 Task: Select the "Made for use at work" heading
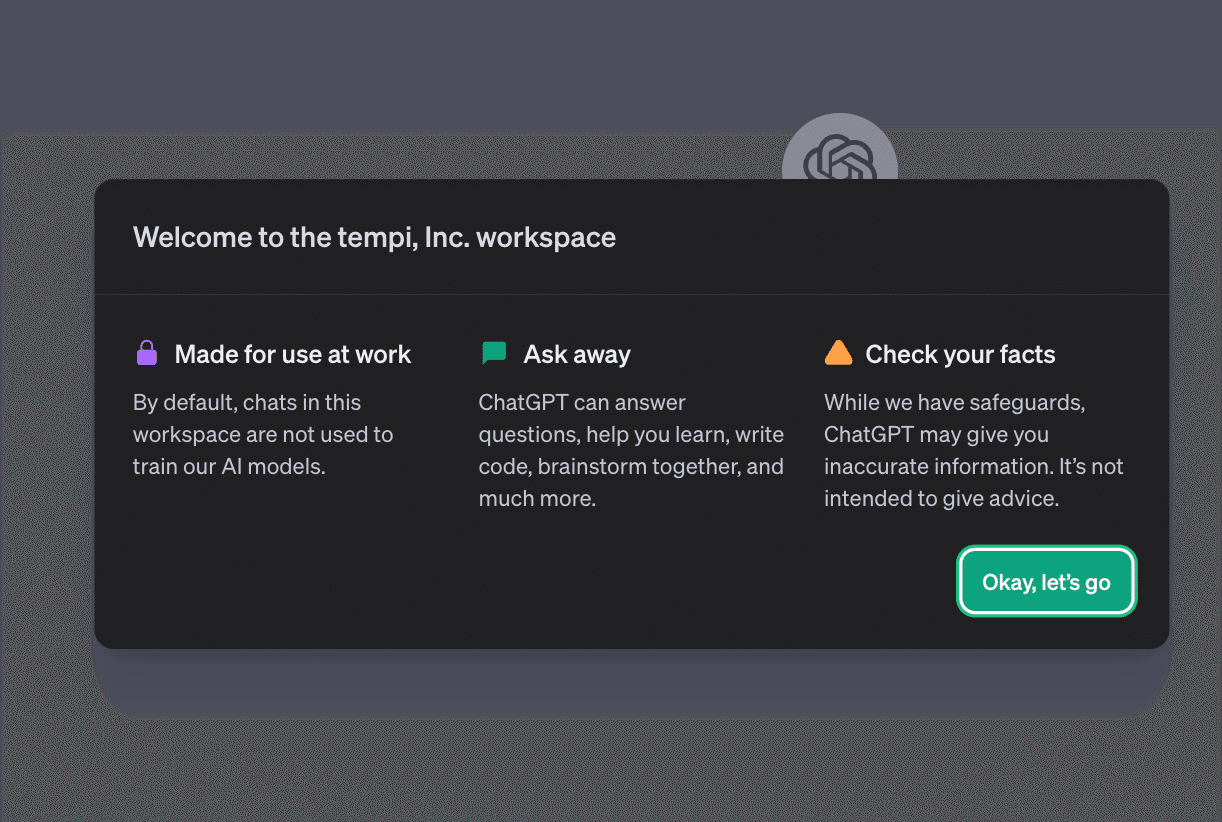click(x=292, y=354)
